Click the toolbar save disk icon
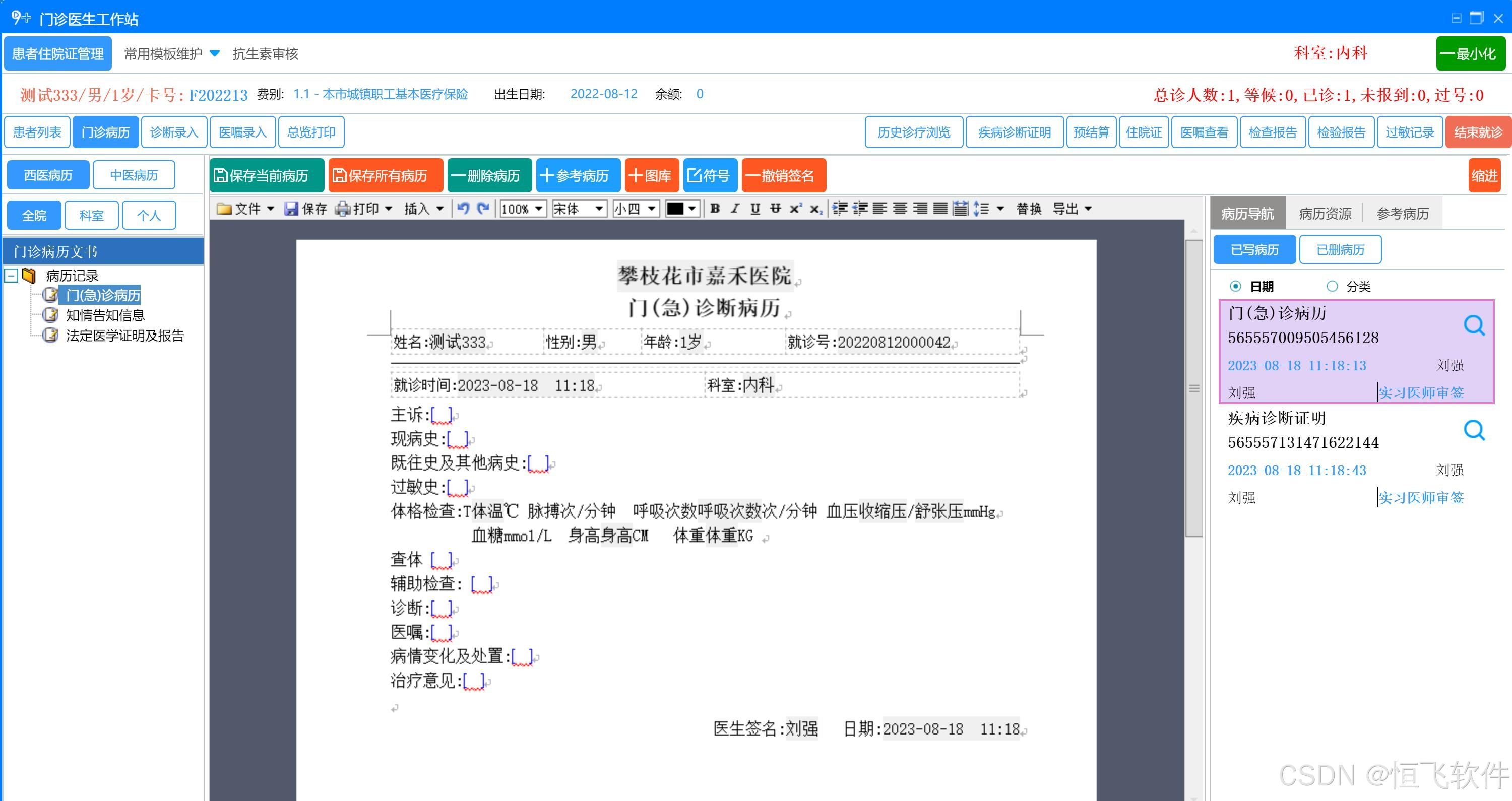The width and height of the screenshot is (1512, 801). pyautogui.click(x=291, y=209)
